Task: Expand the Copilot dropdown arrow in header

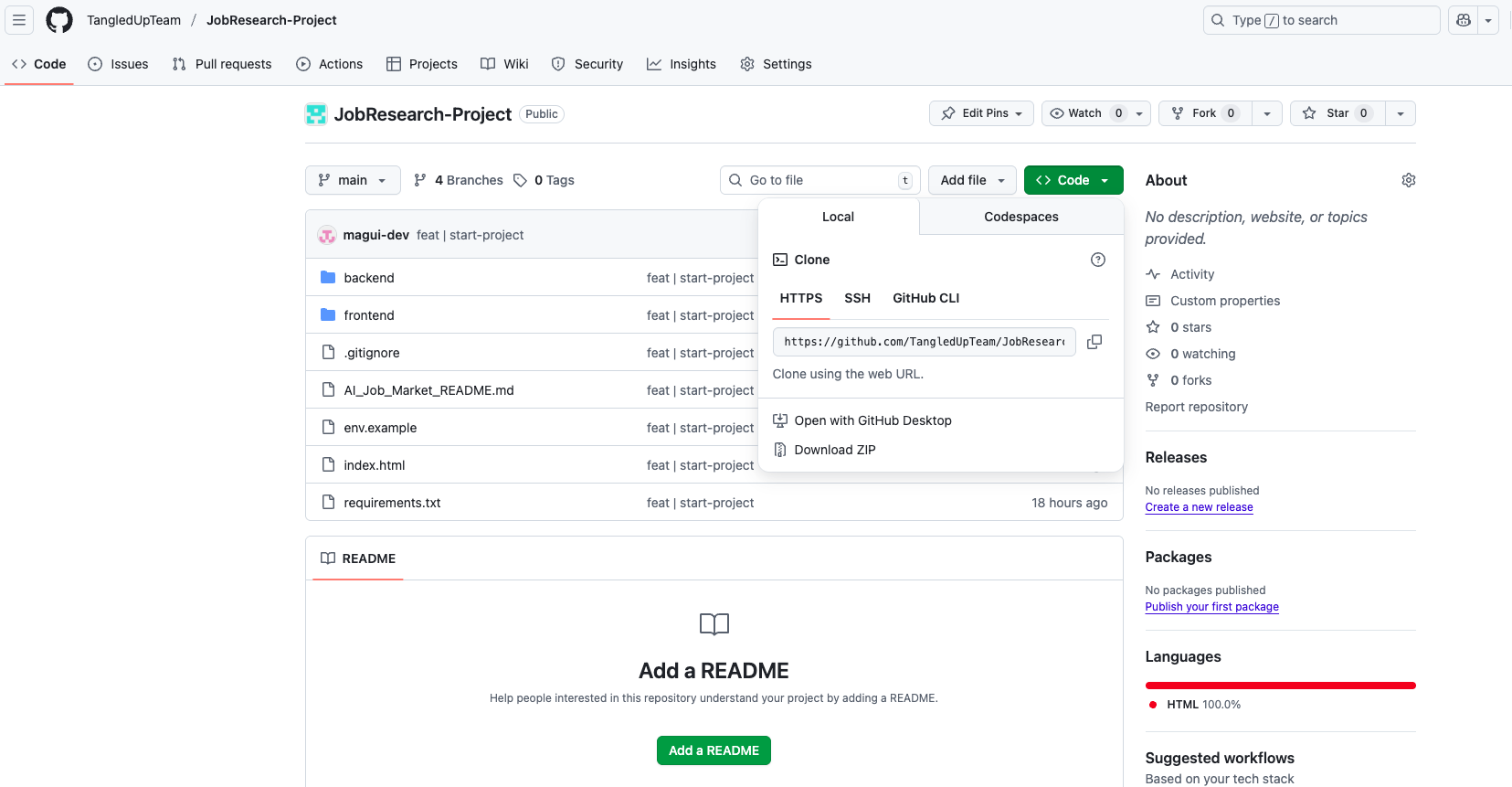Action: pyautogui.click(x=1488, y=20)
